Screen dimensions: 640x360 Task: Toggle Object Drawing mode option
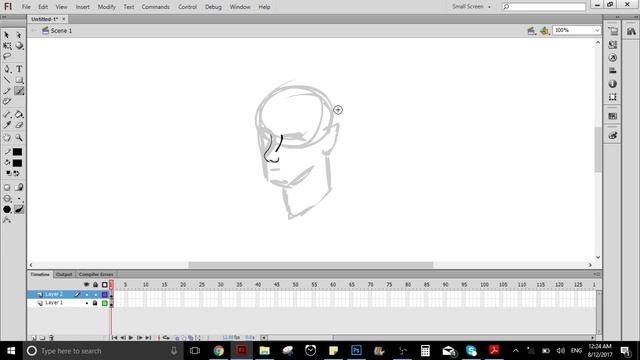point(7,187)
